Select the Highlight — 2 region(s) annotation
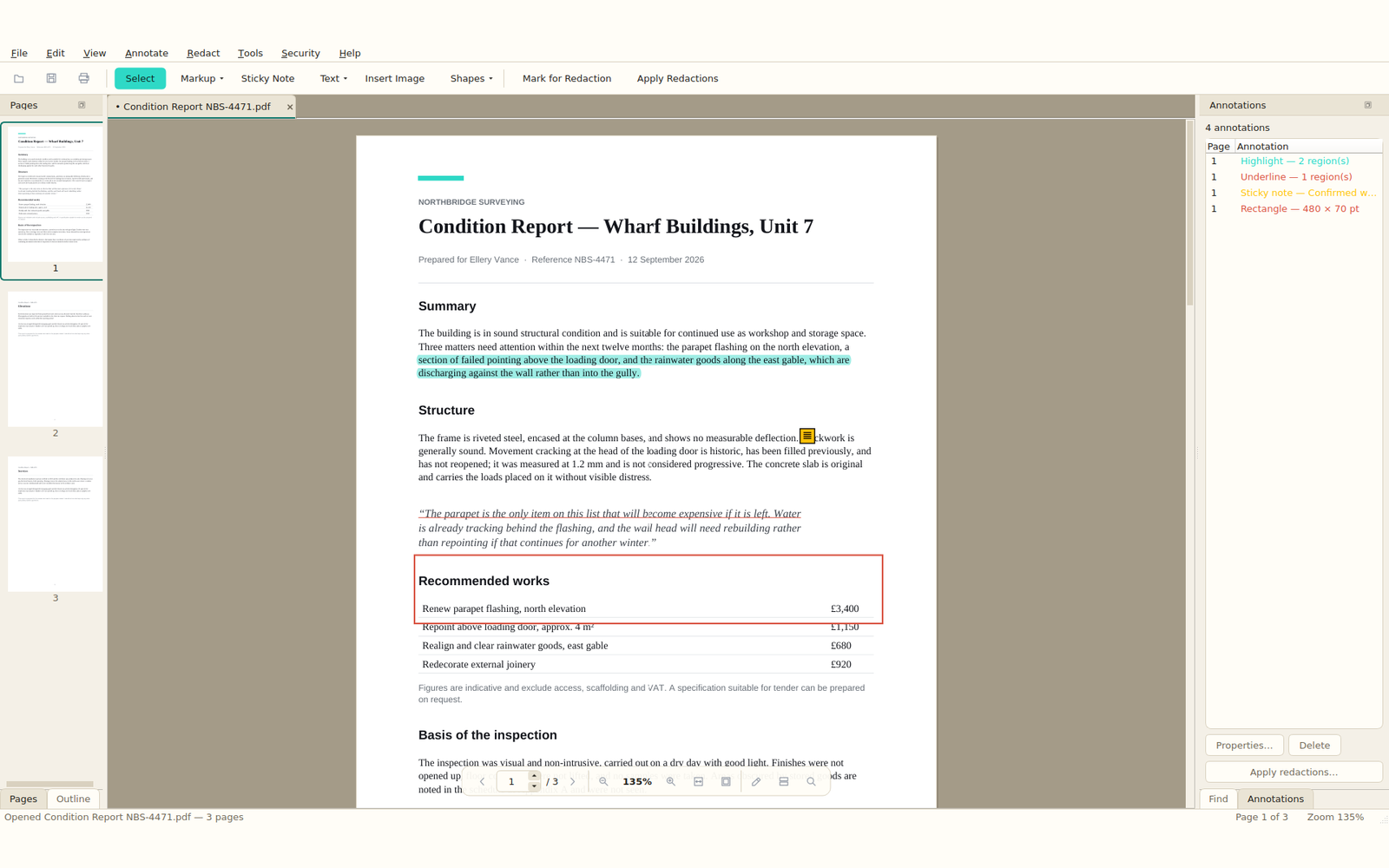The image size is (1389, 868). (x=1294, y=161)
